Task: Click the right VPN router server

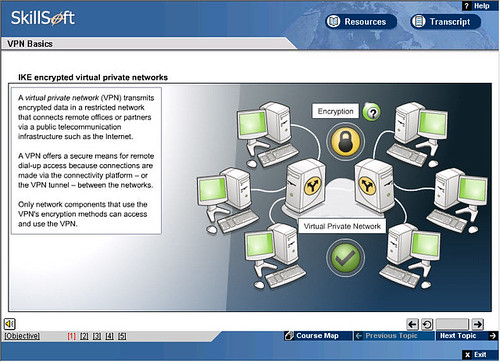Action: (x=374, y=186)
